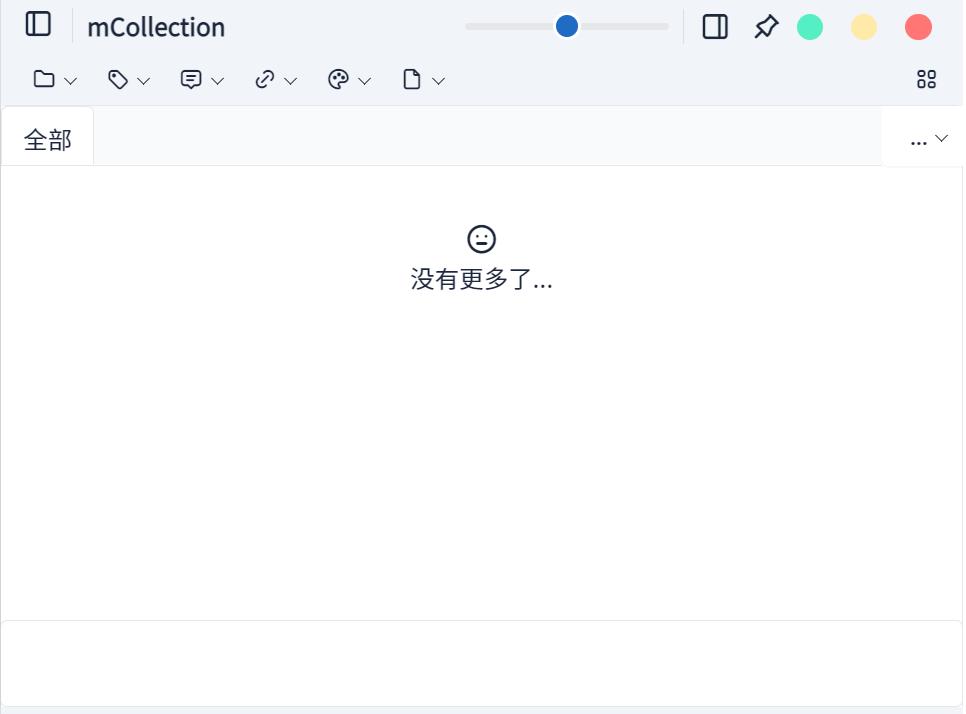Open the folder filter icon
This screenshot has height=714, width=966.
pos(44,79)
